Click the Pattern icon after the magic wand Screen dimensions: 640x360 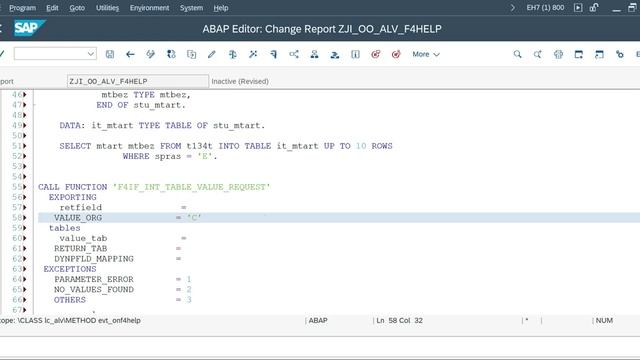tap(273, 54)
